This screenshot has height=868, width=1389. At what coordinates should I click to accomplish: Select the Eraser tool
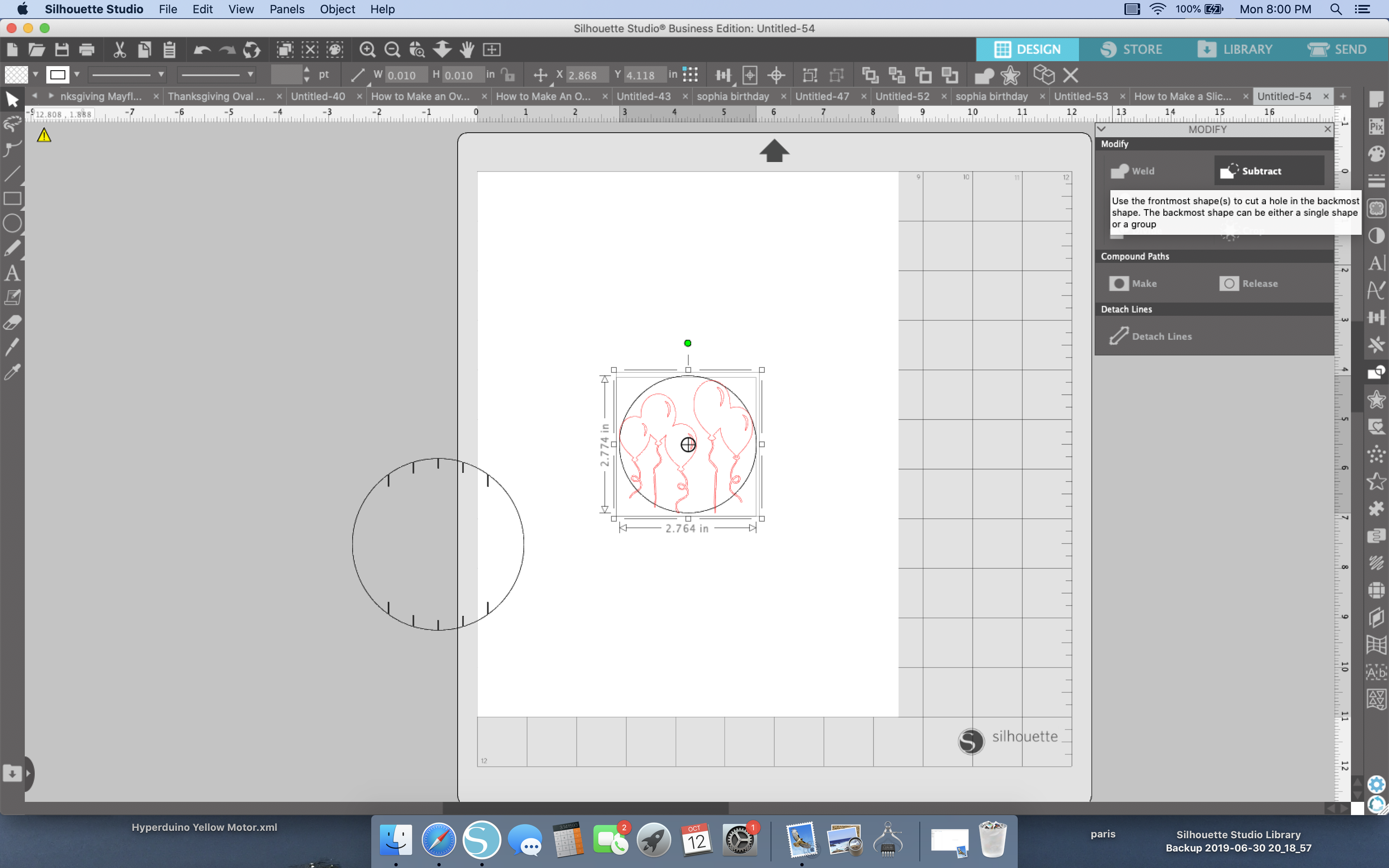tap(12, 323)
